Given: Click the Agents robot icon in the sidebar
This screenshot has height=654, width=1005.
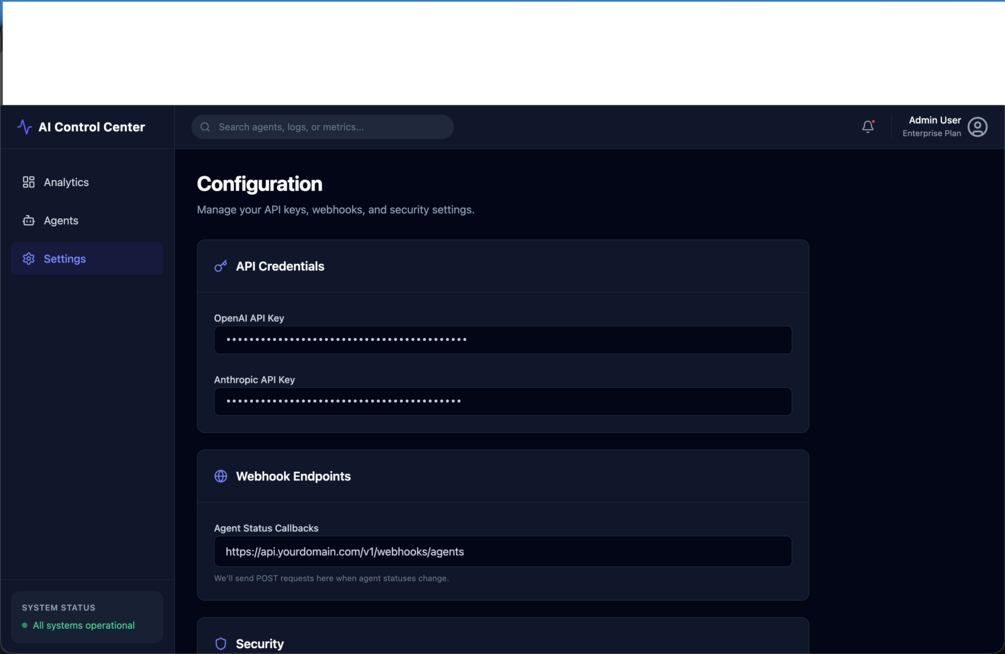Looking at the screenshot, I should (28, 221).
